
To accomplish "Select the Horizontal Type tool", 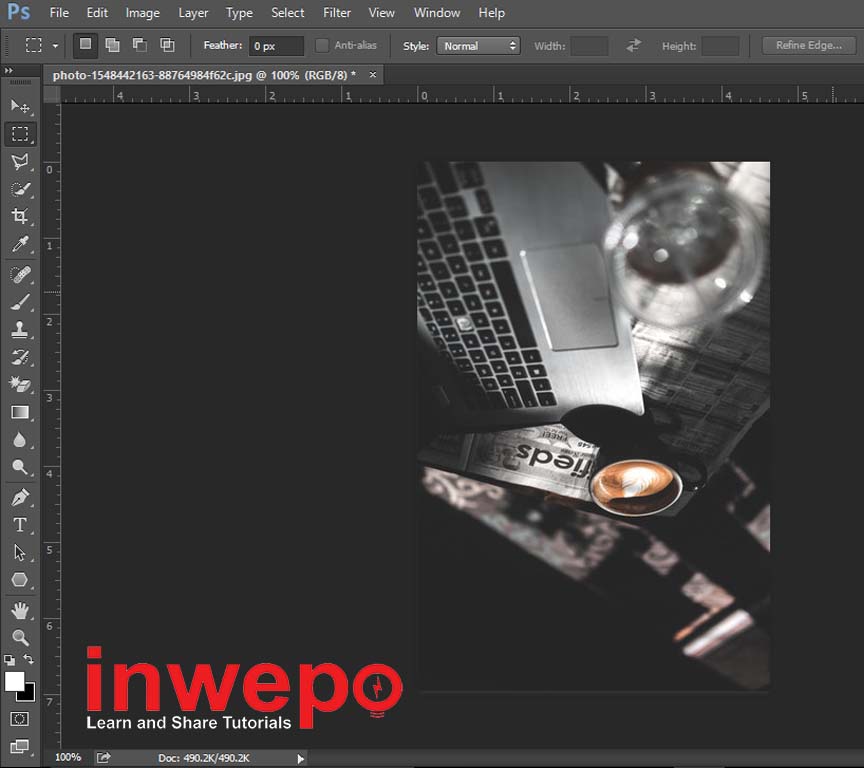I will point(19,525).
